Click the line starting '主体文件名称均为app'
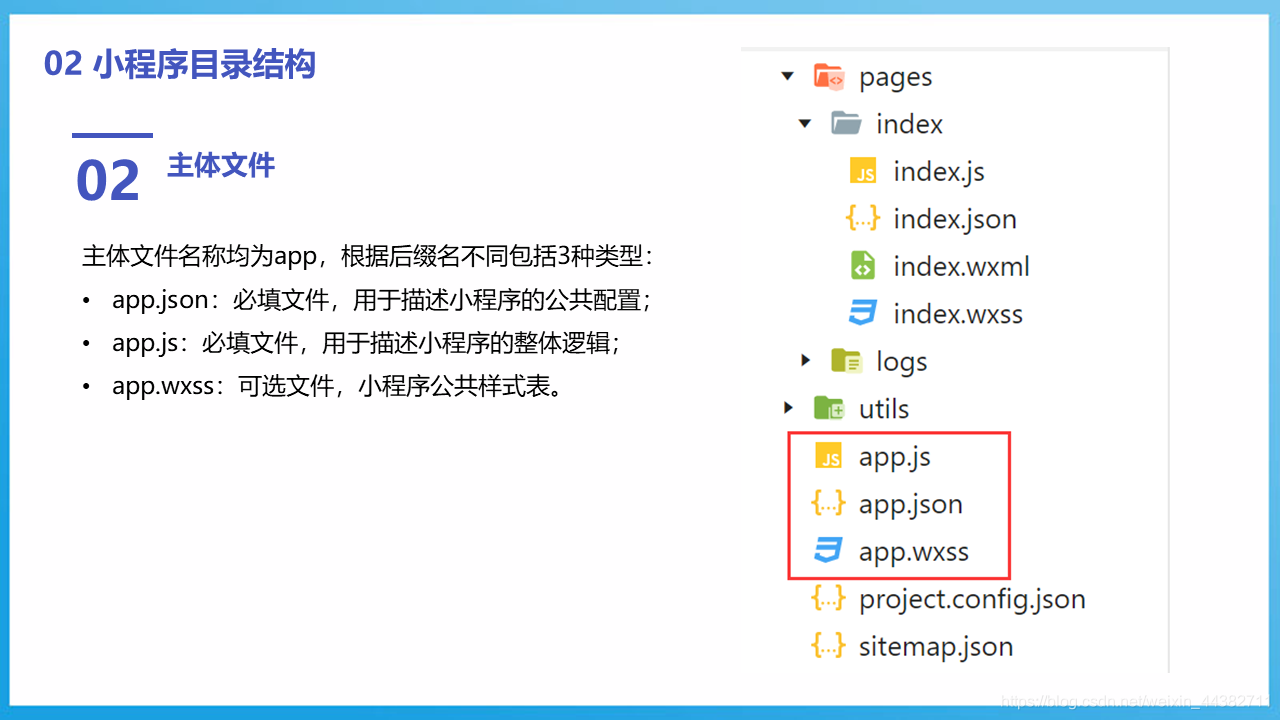This screenshot has height=720, width=1280. click(x=369, y=256)
